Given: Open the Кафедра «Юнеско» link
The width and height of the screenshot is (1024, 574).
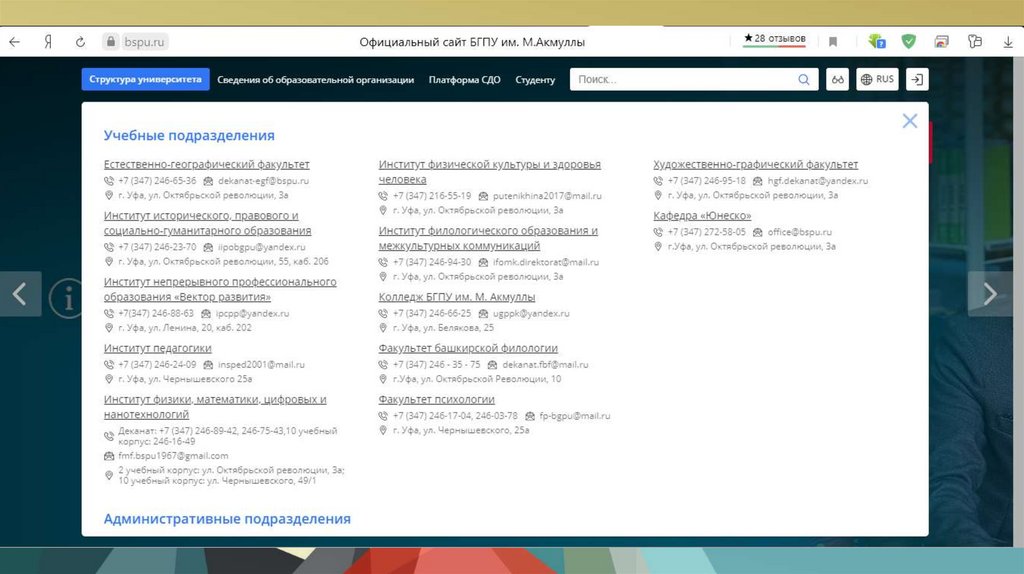Looking at the screenshot, I should (x=702, y=215).
